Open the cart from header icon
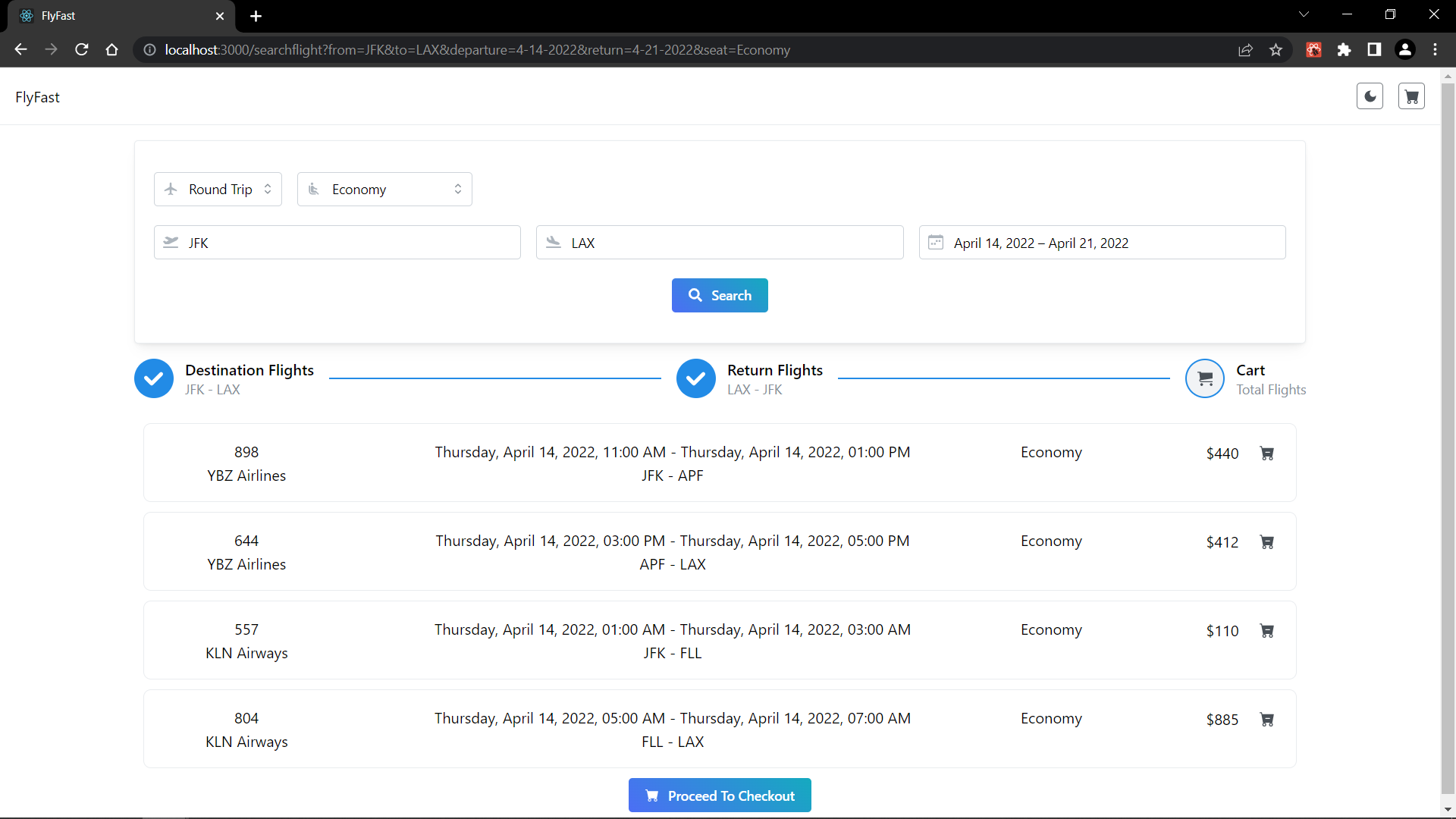This screenshot has height=819, width=1456. coord(1411,96)
